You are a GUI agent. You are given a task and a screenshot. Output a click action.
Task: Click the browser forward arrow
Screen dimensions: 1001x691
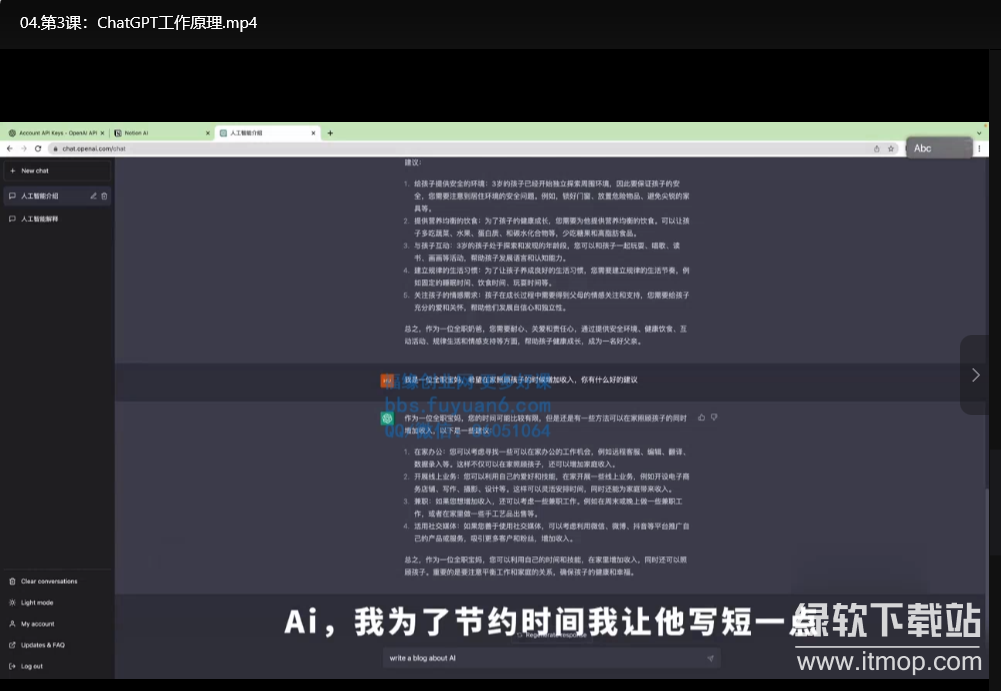click(x=24, y=148)
